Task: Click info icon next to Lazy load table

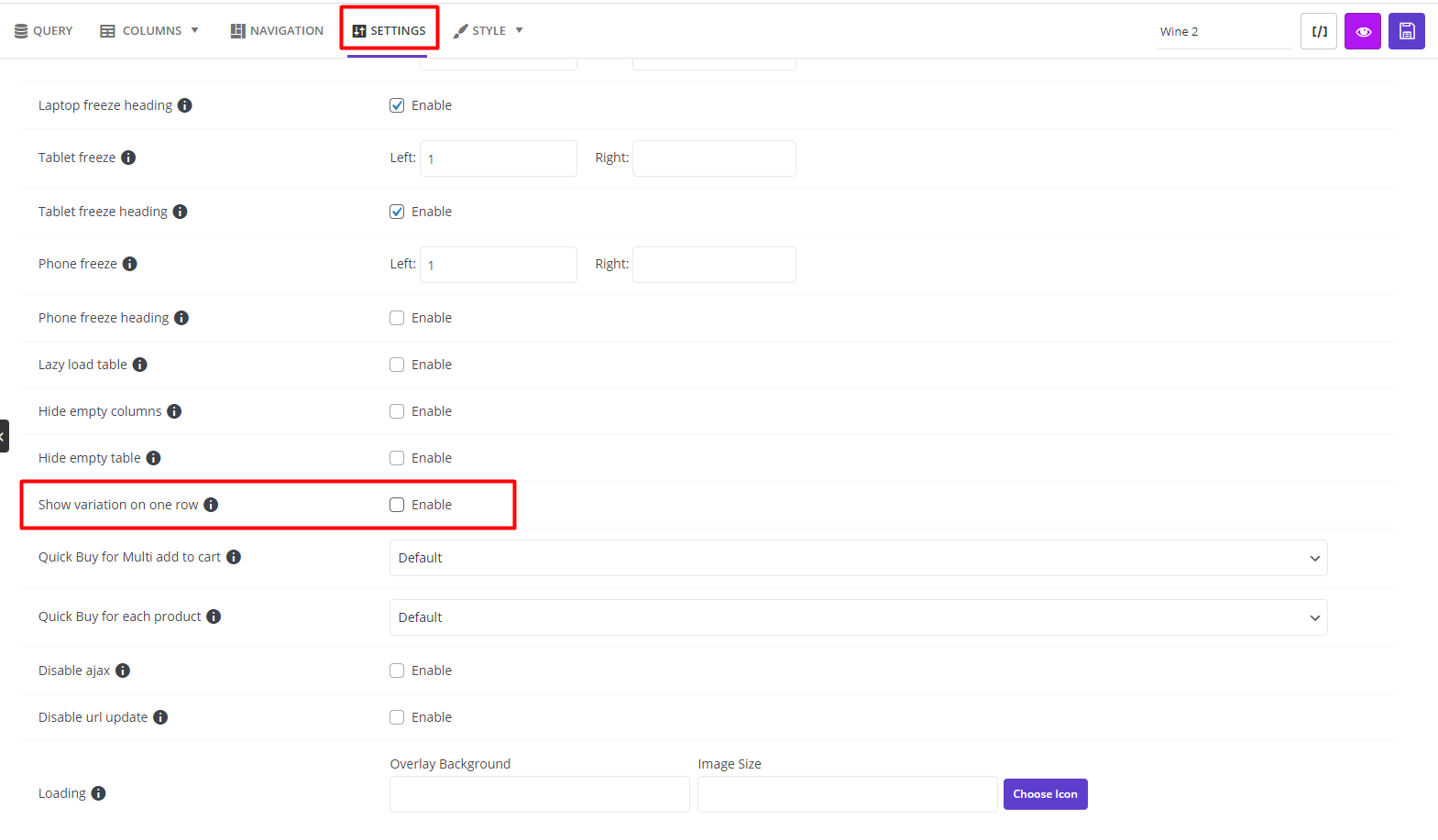Action: coord(140,365)
